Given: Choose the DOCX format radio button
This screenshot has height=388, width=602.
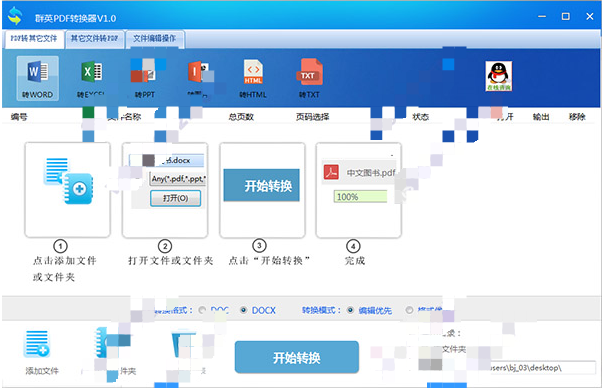Looking at the screenshot, I should (x=243, y=310).
